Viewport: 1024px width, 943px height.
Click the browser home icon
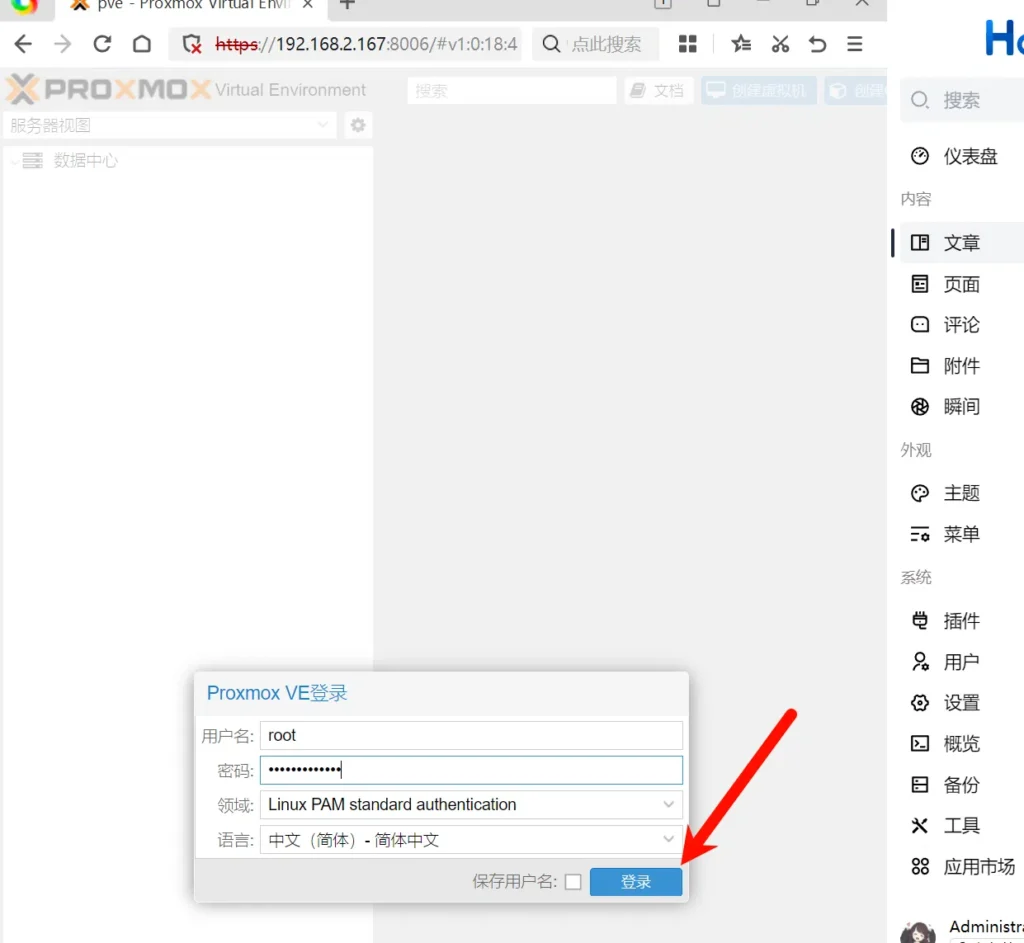click(x=142, y=44)
